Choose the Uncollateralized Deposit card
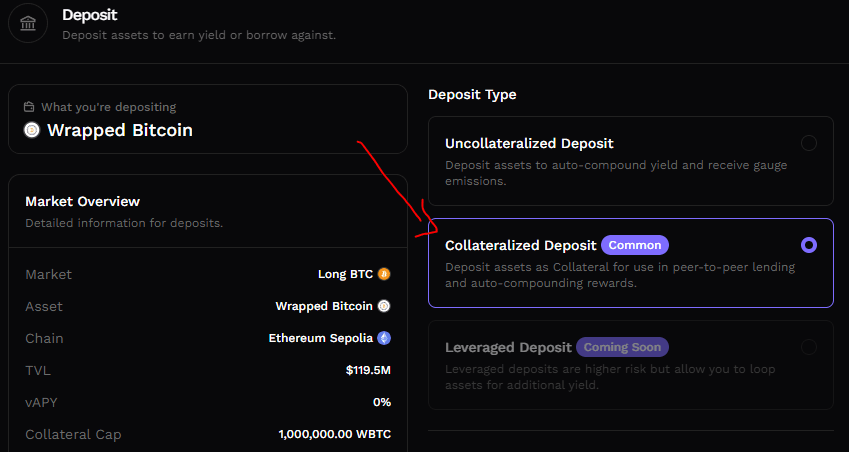849x452 pixels. (631, 161)
